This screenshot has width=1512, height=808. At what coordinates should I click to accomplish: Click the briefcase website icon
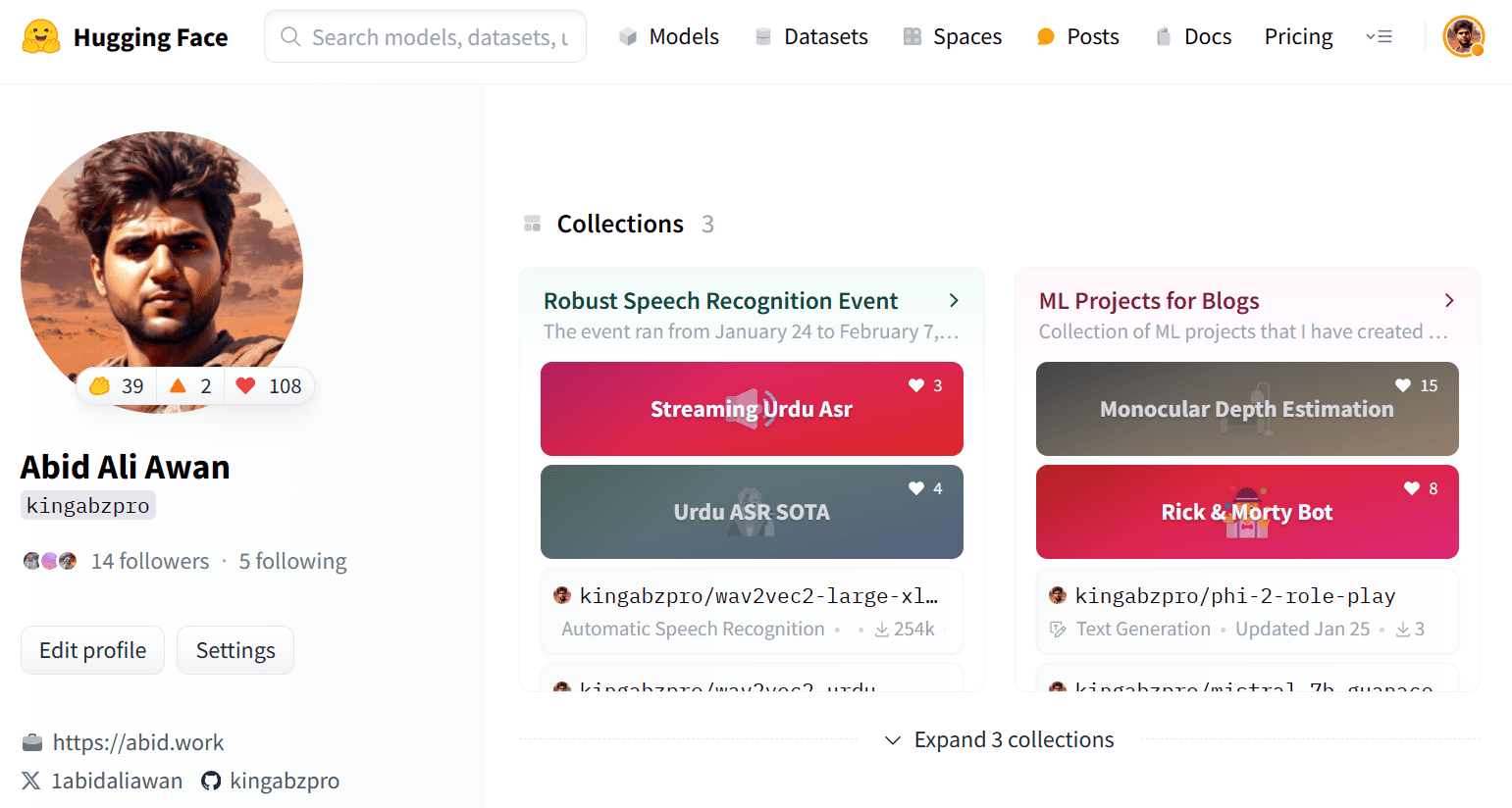[32, 742]
